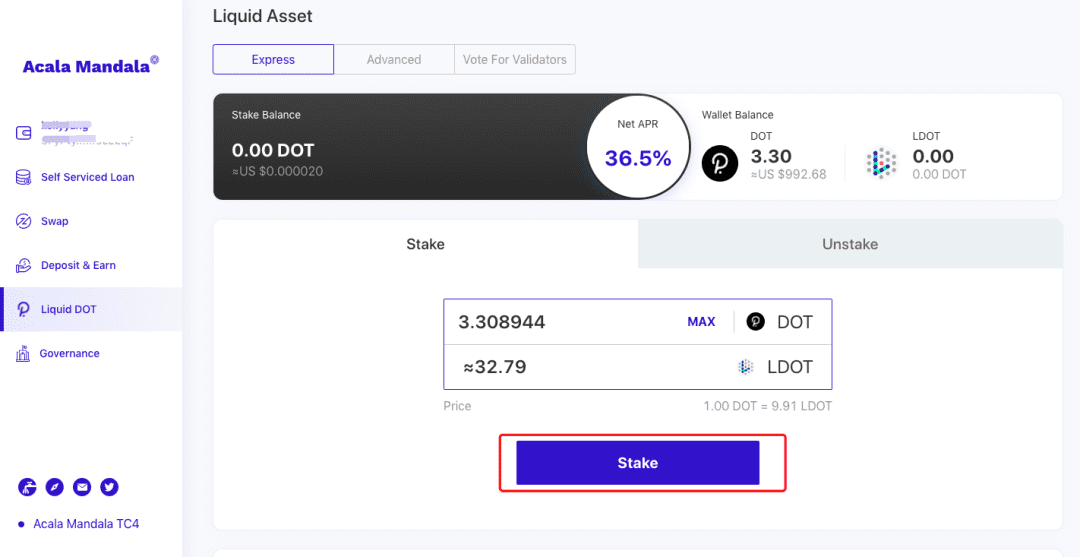This screenshot has height=557, width=1080.
Task: Click the network status dot beside Acala Mandala TC4
Action: 21,524
